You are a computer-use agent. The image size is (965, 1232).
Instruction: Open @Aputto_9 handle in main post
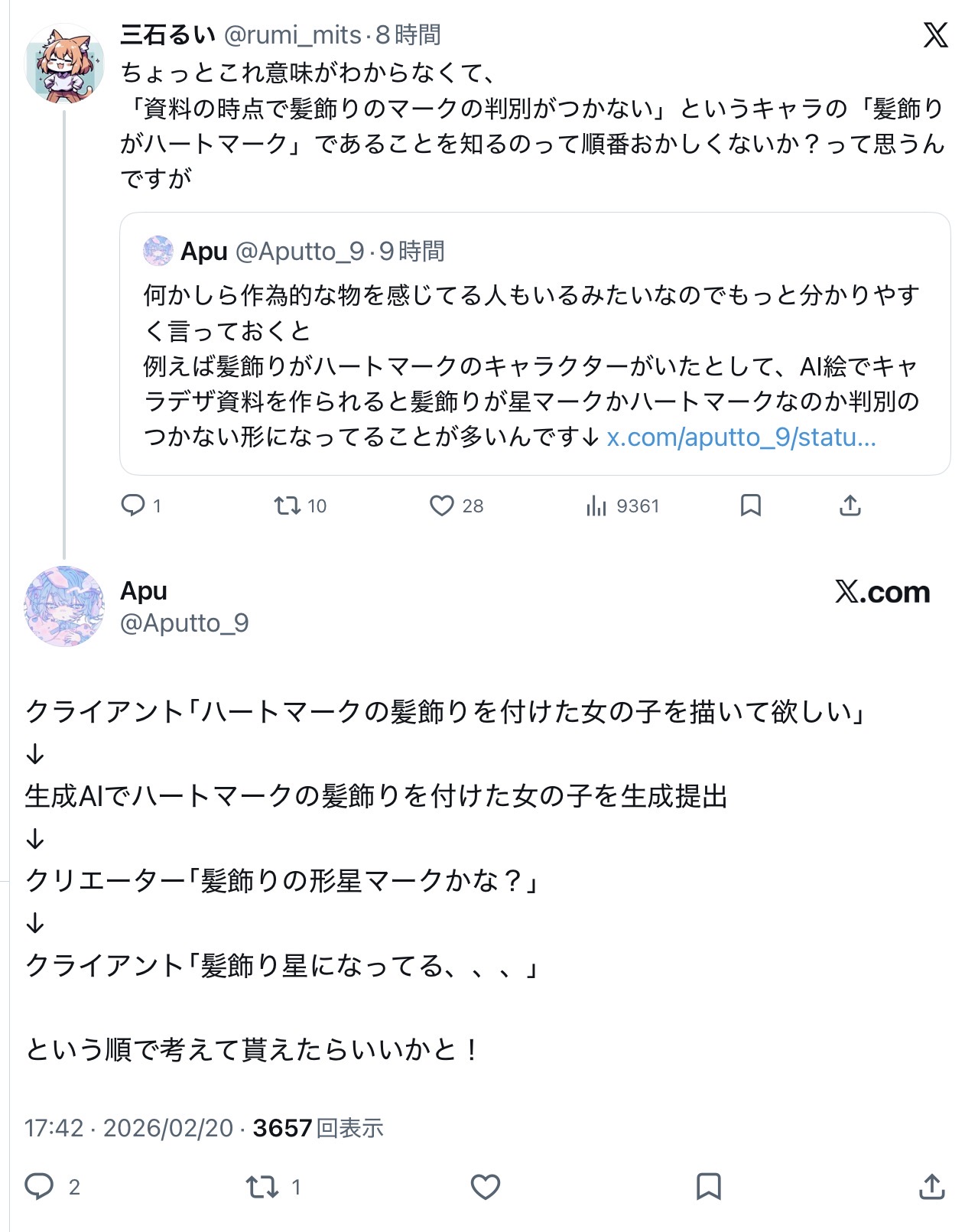[184, 623]
